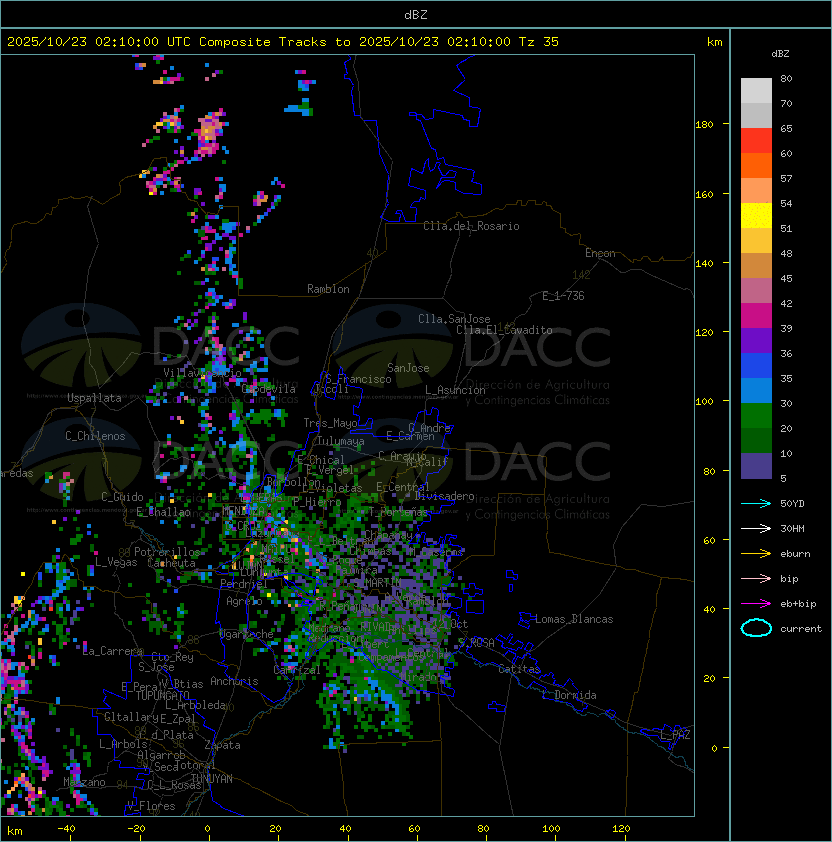The width and height of the screenshot is (832, 842).
Task: Click the 'Potrerillos' map label
Action: [x=167, y=551]
